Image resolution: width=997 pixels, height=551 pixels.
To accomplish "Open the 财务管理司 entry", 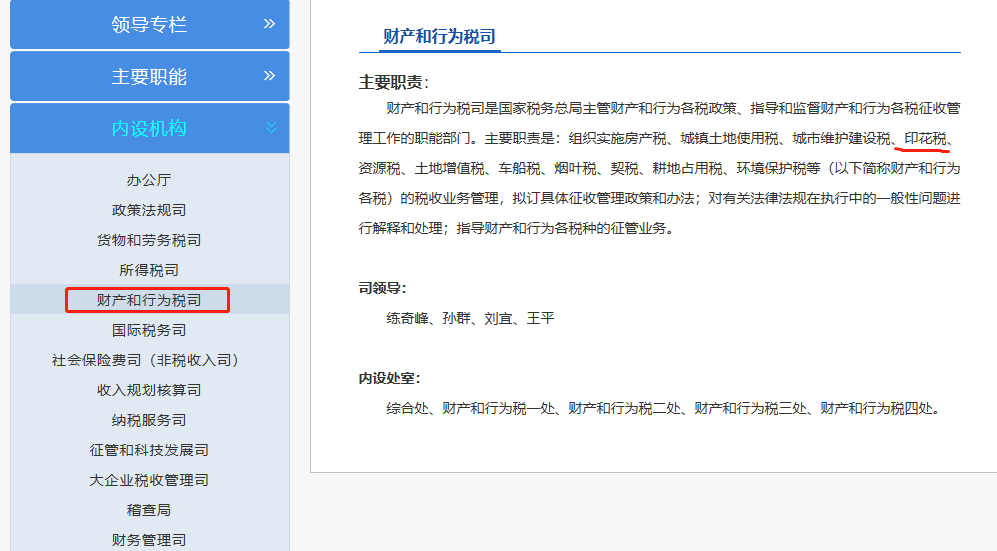I will [149, 540].
